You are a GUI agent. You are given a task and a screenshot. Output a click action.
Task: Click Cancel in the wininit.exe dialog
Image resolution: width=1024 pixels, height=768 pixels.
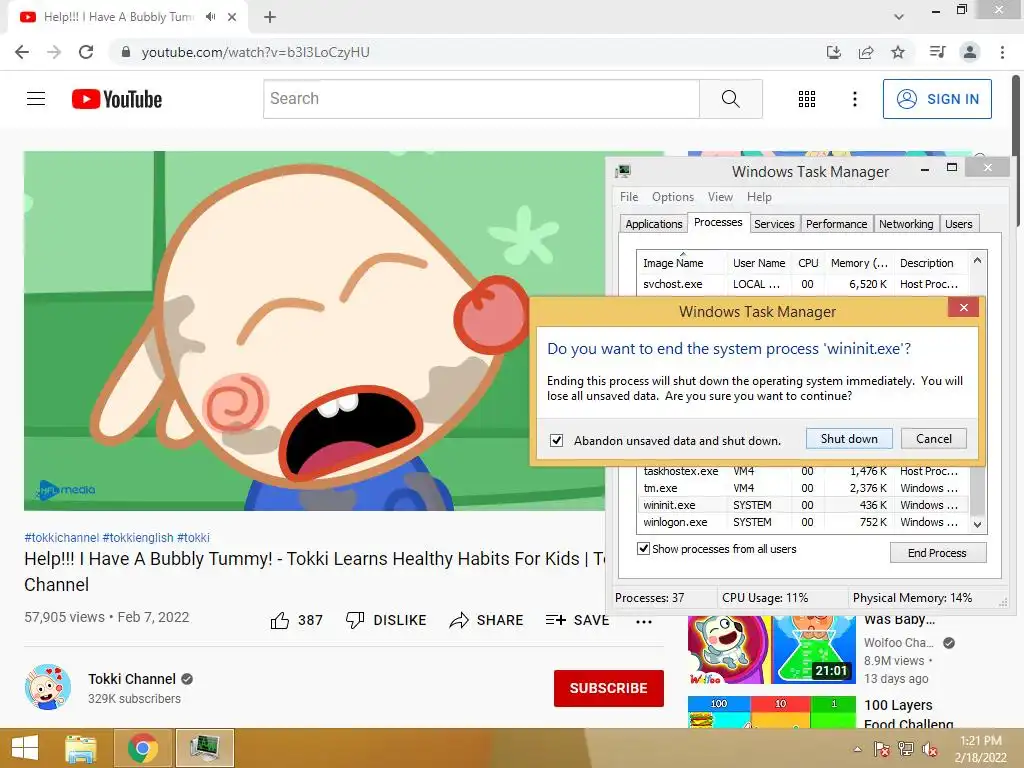[x=933, y=439]
